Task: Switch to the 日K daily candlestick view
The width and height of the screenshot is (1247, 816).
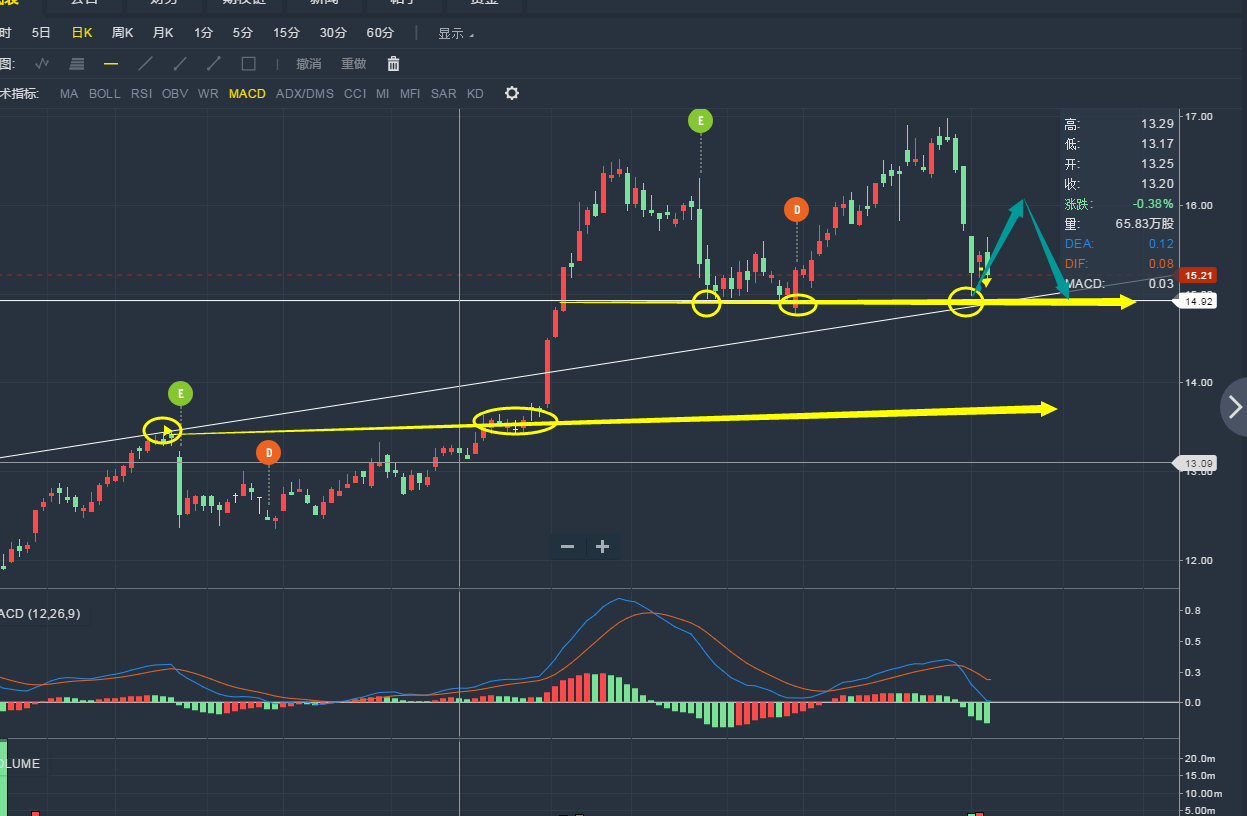Action: pos(82,32)
